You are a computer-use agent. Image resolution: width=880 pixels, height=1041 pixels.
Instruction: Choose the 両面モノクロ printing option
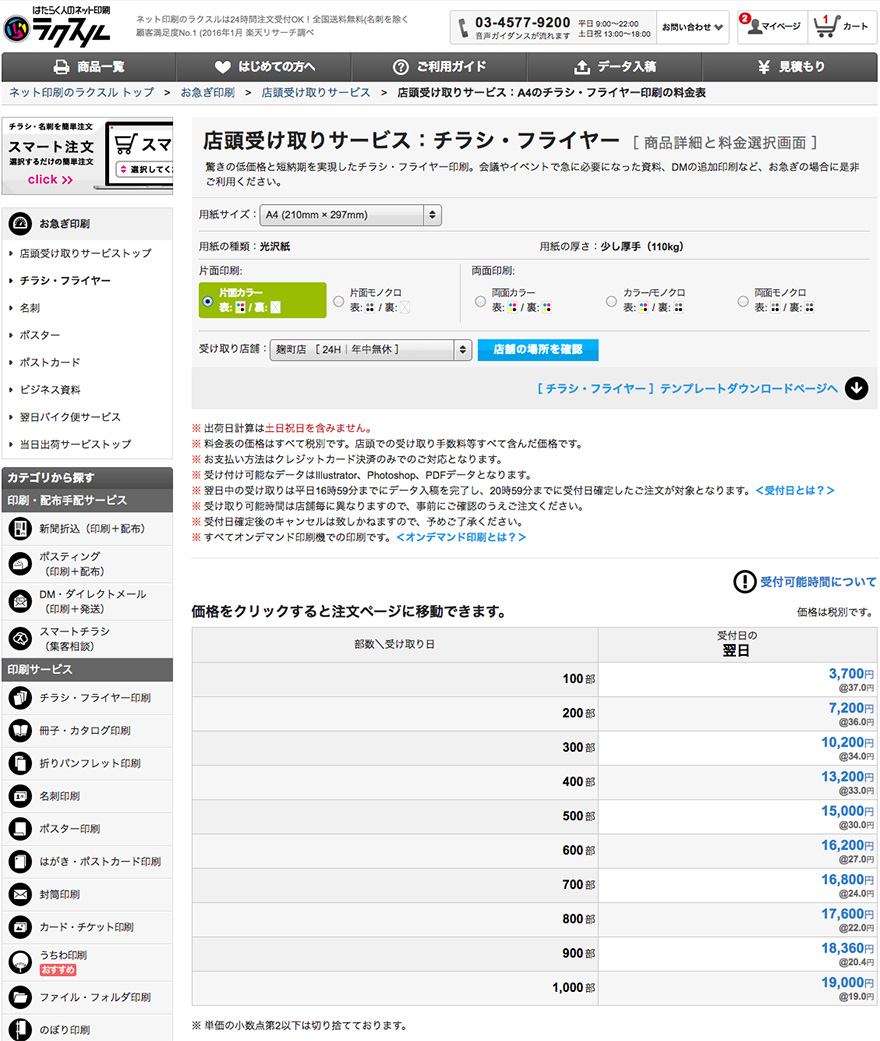coord(743,300)
